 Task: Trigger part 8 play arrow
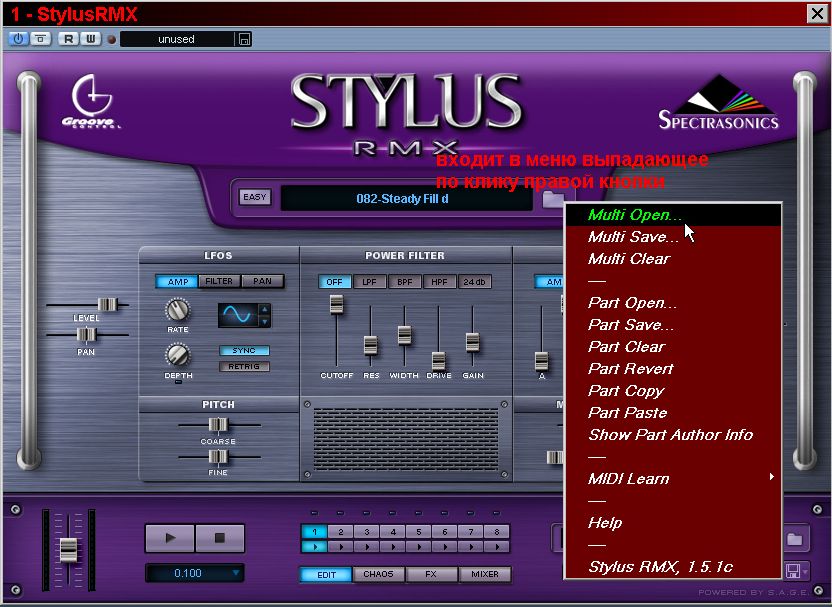point(497,546)
